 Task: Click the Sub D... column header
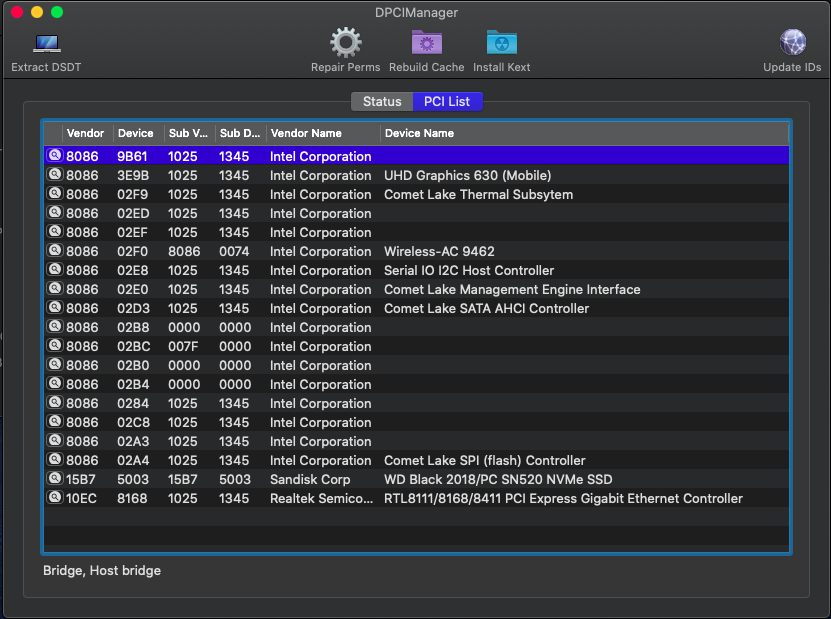click(240, 134)
